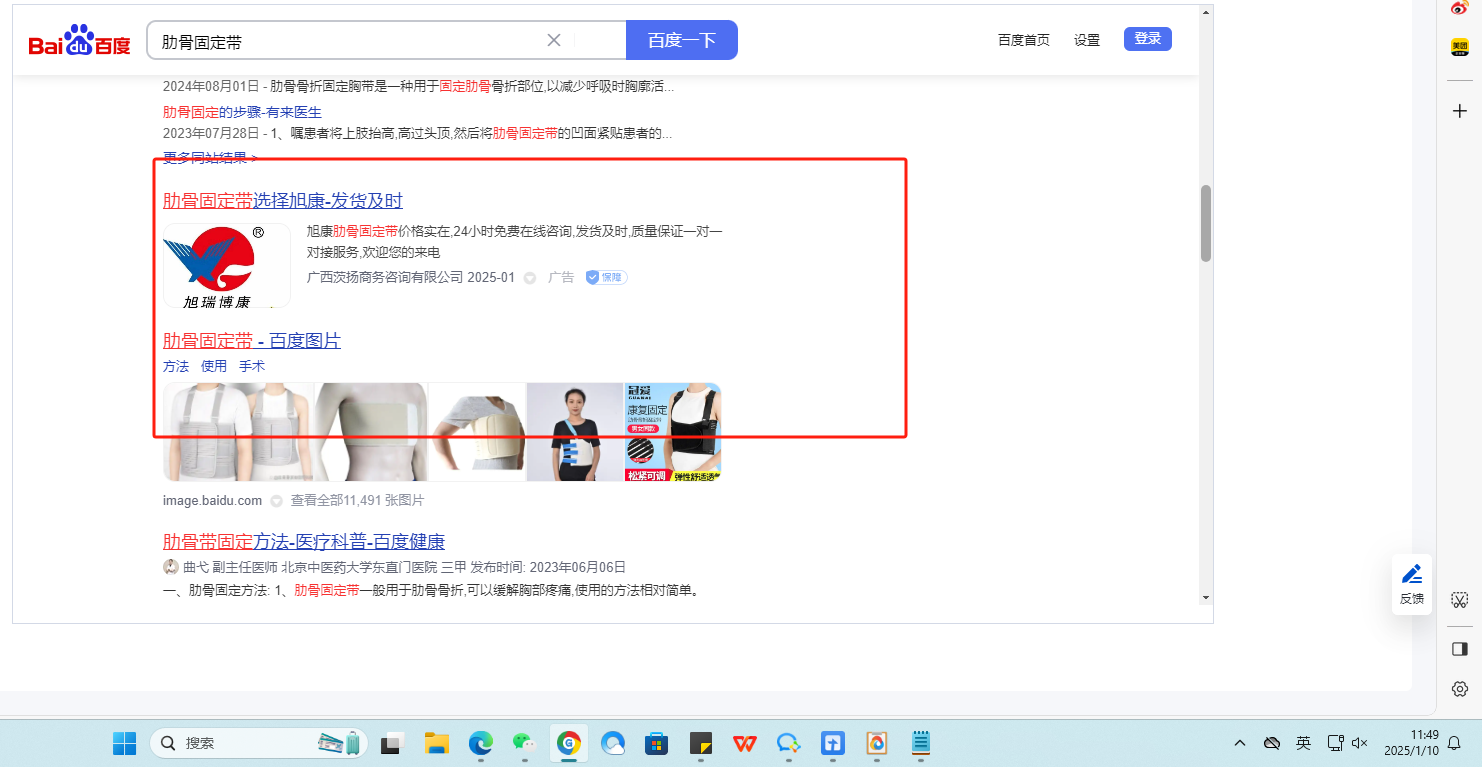Select the 使用 image filter tag

[214, 366]
